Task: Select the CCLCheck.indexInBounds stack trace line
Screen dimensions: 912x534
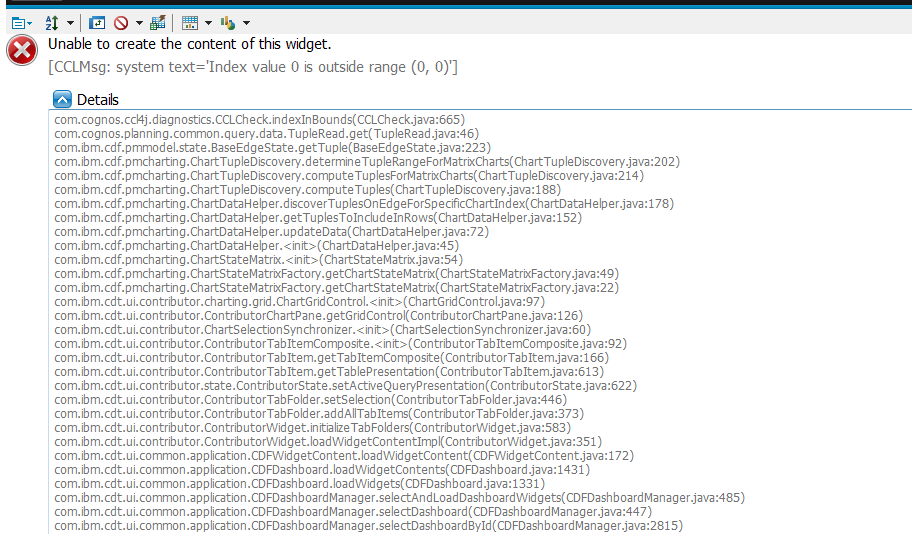Action: click(x=259, y=120)
